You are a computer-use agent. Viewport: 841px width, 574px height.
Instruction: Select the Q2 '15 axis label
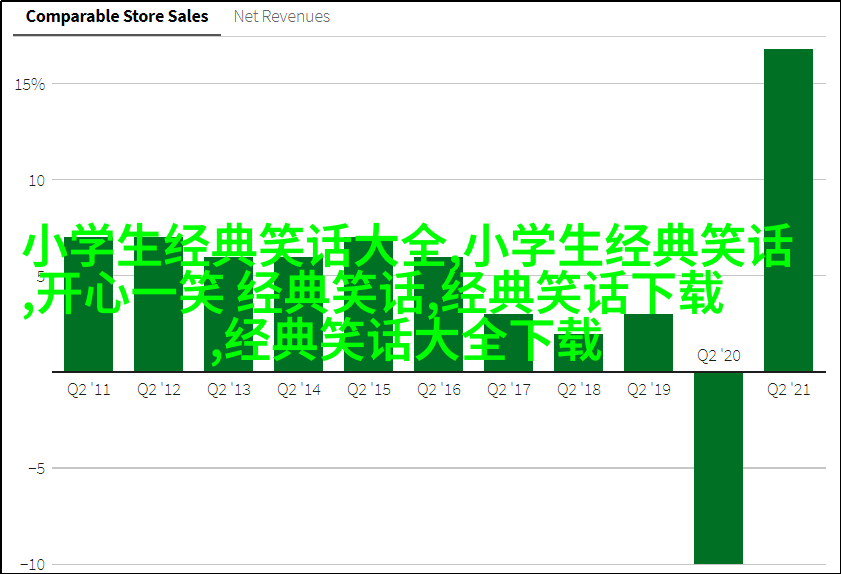click(369, 390)
